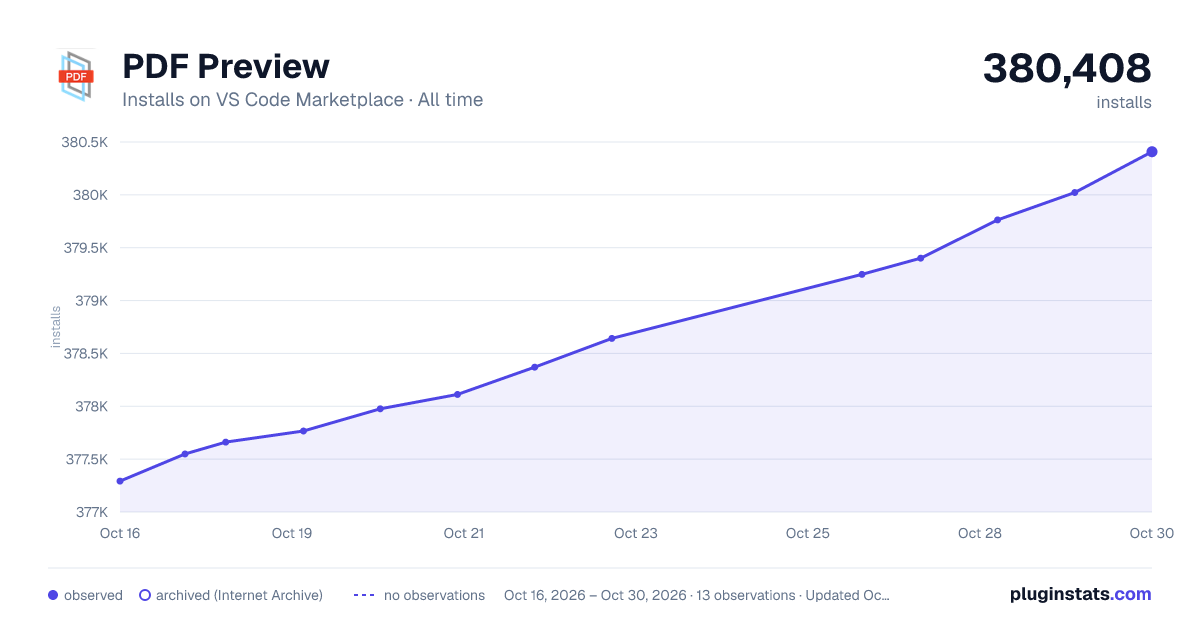Image resolution: width=1200 pixels, height=630 pixels.
Task: Click the 'observed' legend text
Action: click(x=93, y=595)
